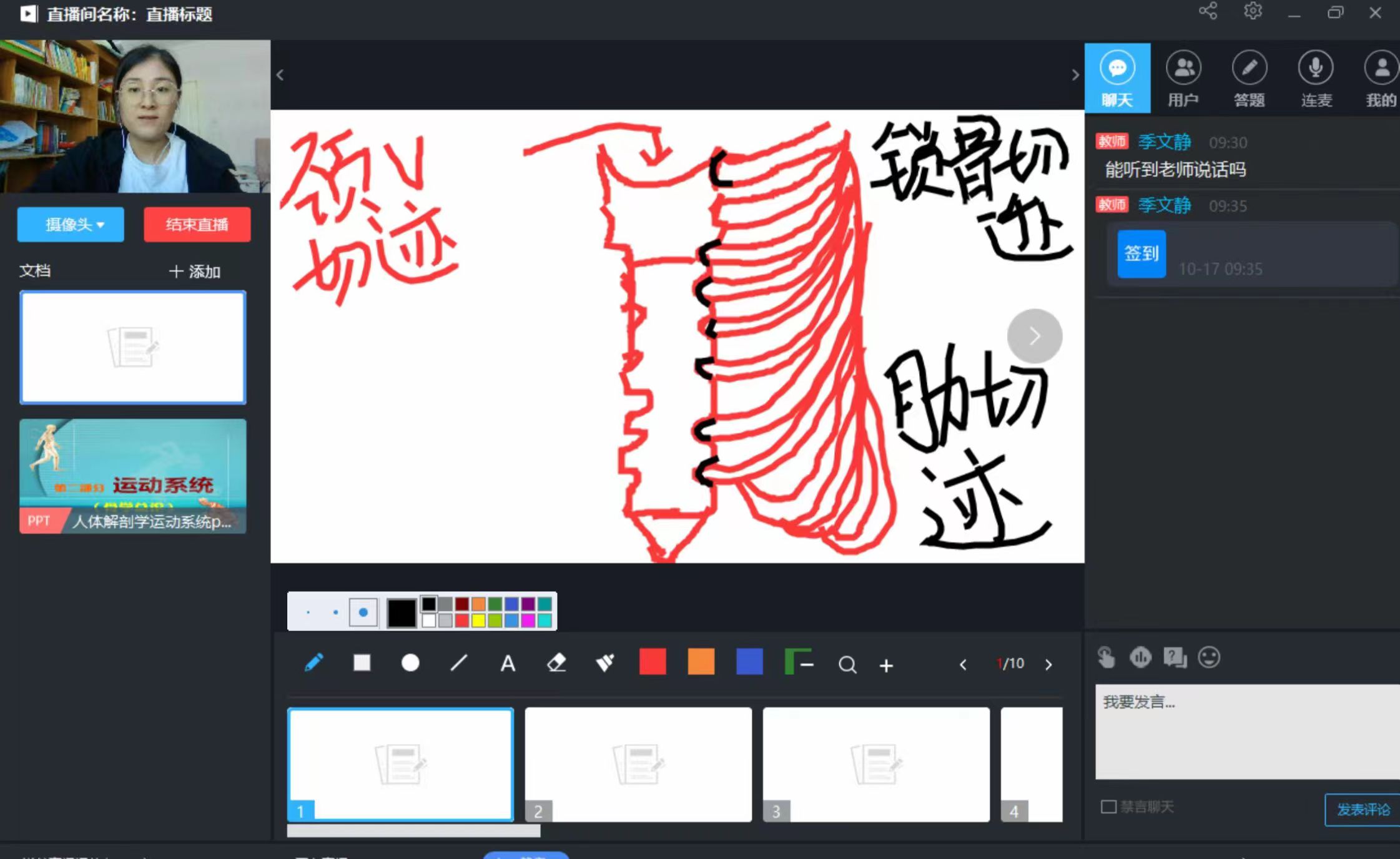Enable the 禁言聊天 checkbox
The image size is (1400, 859).
1108,807
